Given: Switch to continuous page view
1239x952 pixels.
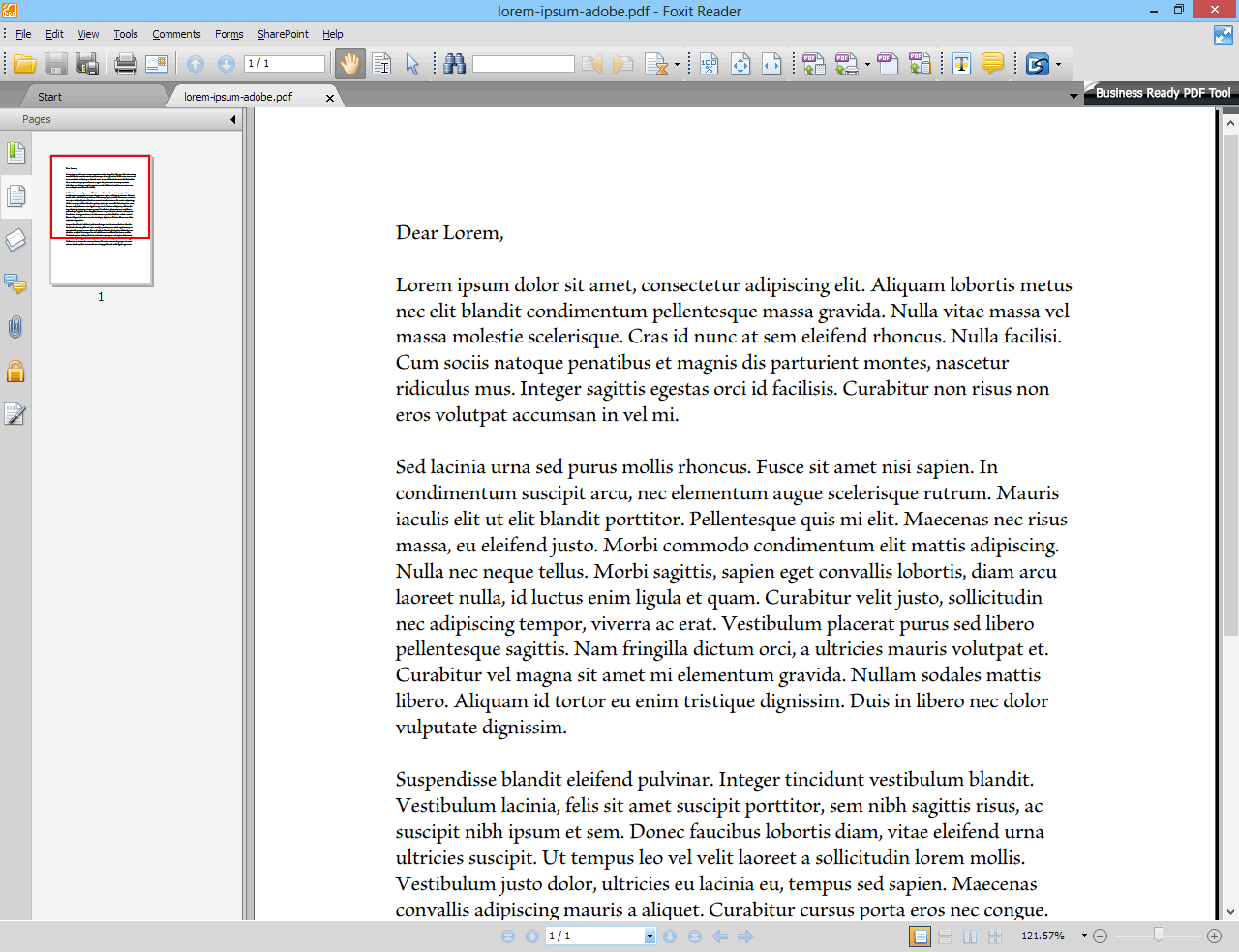Looking at the screenshot, I should point(945,936).
